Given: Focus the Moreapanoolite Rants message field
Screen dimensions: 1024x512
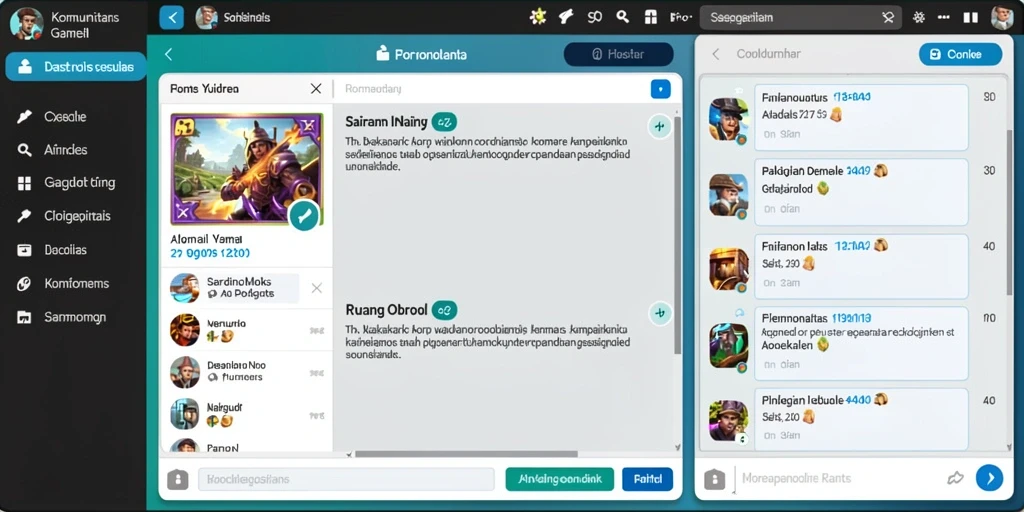Looking at the screenshot, I should pos(836,479).
